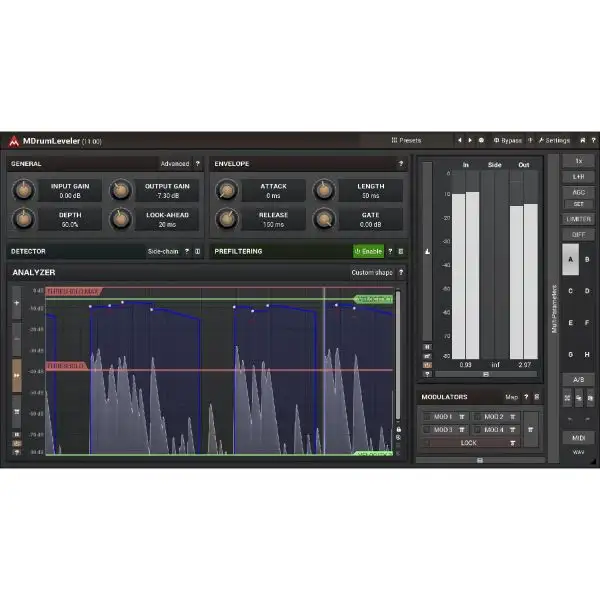Screen dimensions: 600x600
Task: Click the Input Gain knob
Action: 22,190
